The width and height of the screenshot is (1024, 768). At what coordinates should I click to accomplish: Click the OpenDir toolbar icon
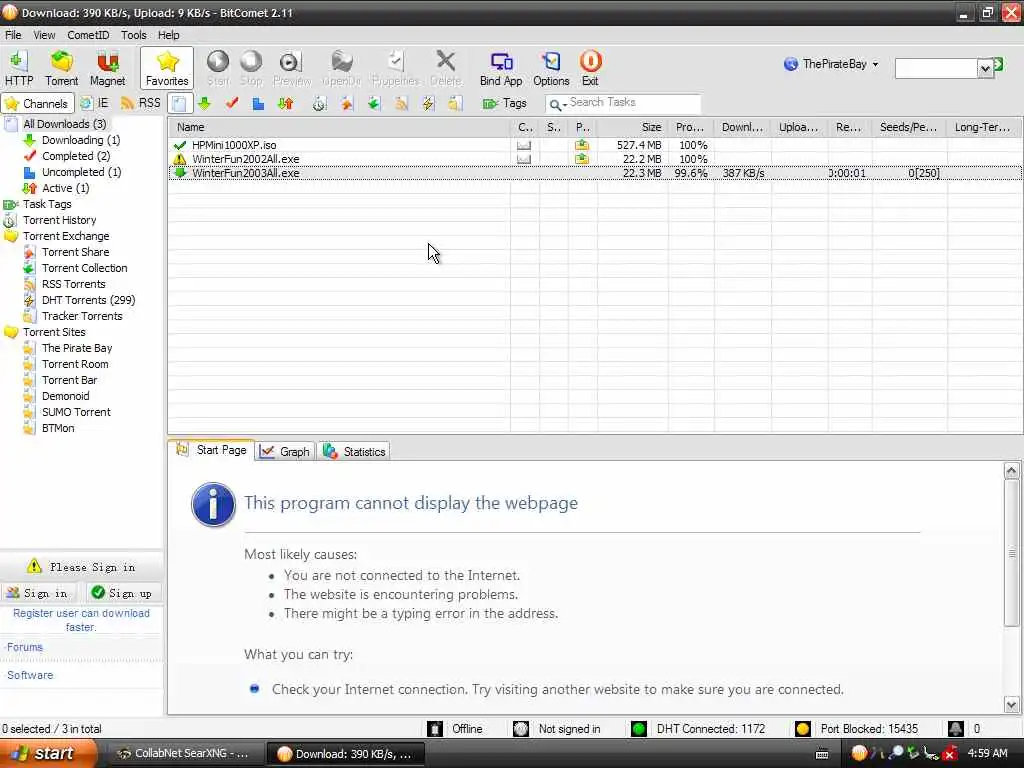(x=342, y=69)
